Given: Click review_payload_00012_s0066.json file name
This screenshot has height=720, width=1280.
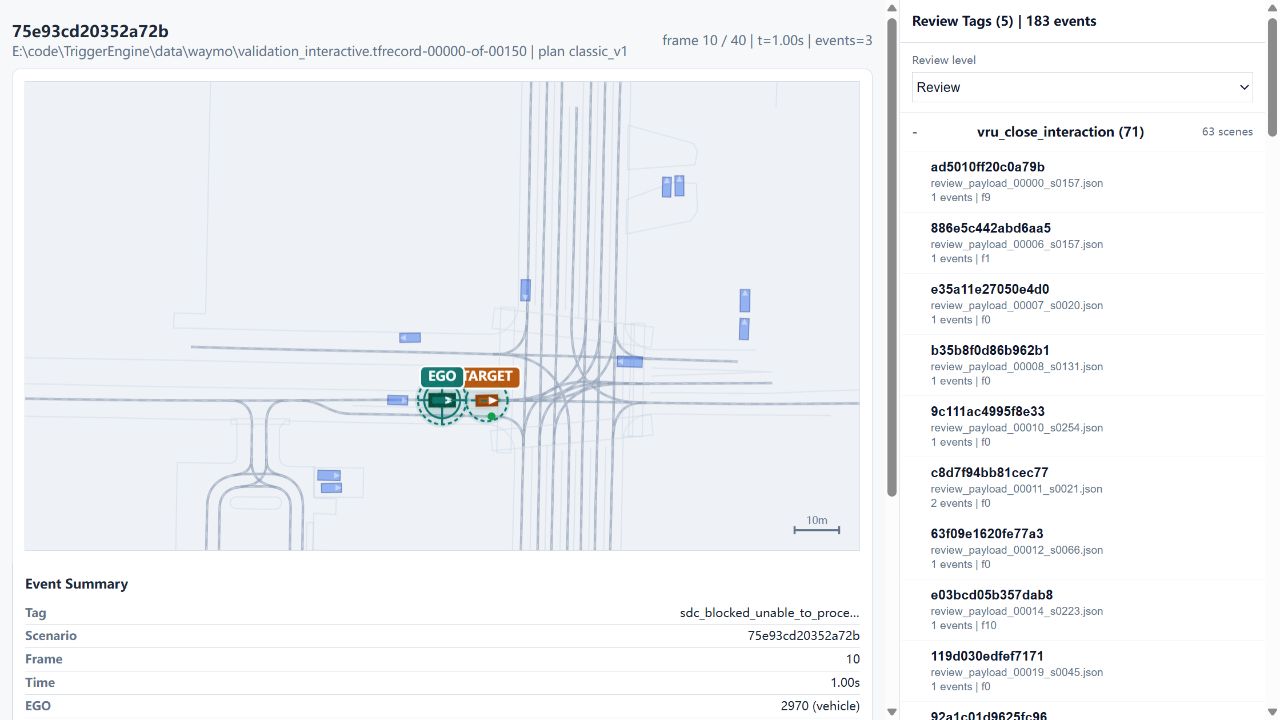Looking at the screenshot, I should point(1016,550).
